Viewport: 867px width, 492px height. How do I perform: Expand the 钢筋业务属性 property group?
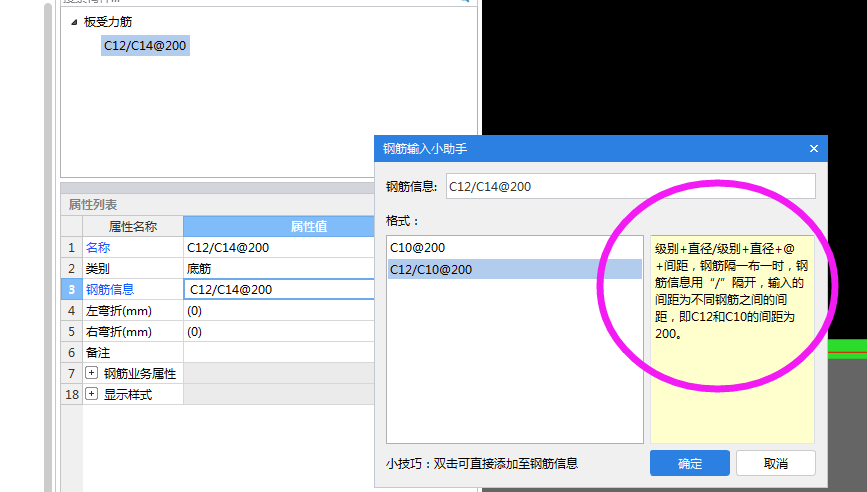click(x=92, y=373)
